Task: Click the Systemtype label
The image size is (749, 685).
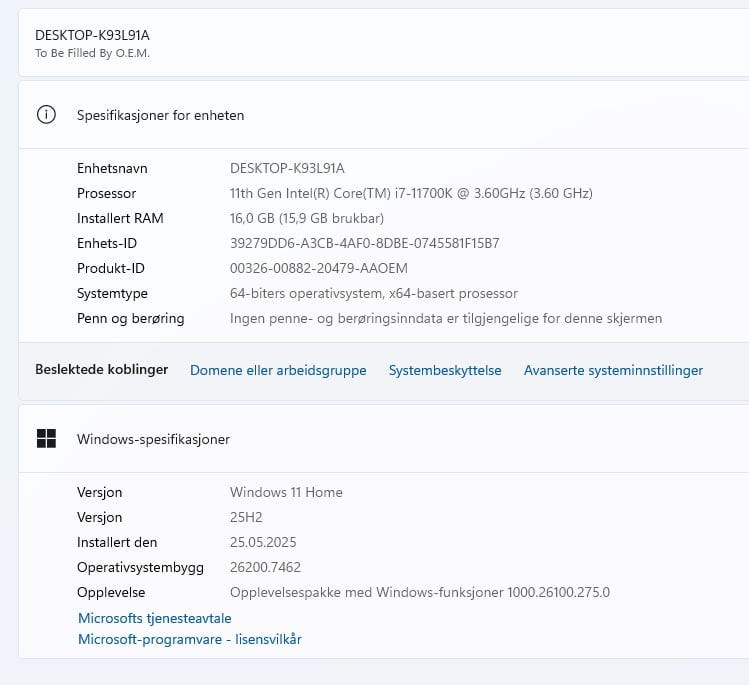Action: (112, 293)
